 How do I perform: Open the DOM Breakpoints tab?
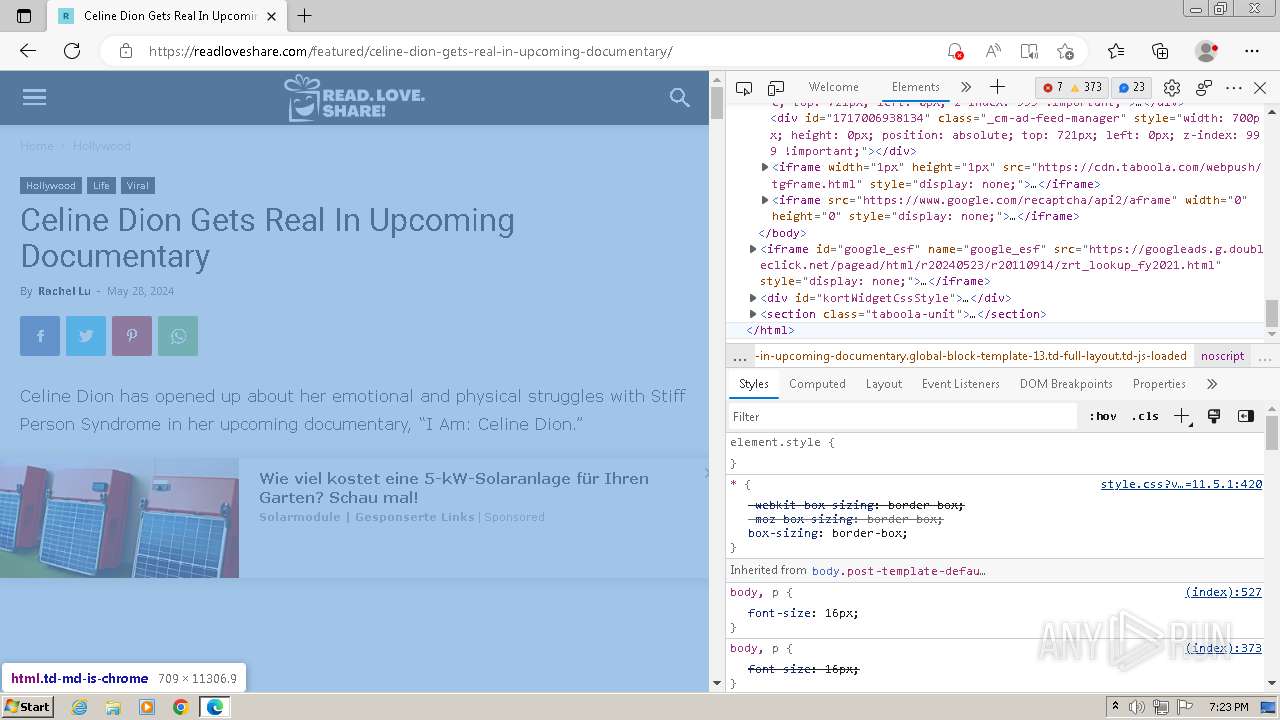click(1066, 384)
